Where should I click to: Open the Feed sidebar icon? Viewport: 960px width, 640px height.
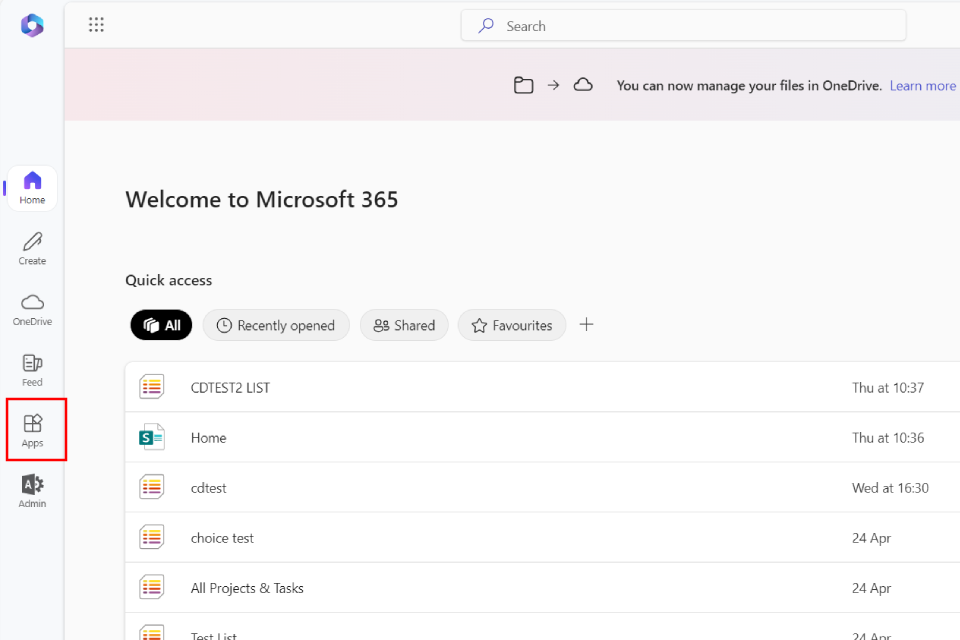tap(32, 370)
